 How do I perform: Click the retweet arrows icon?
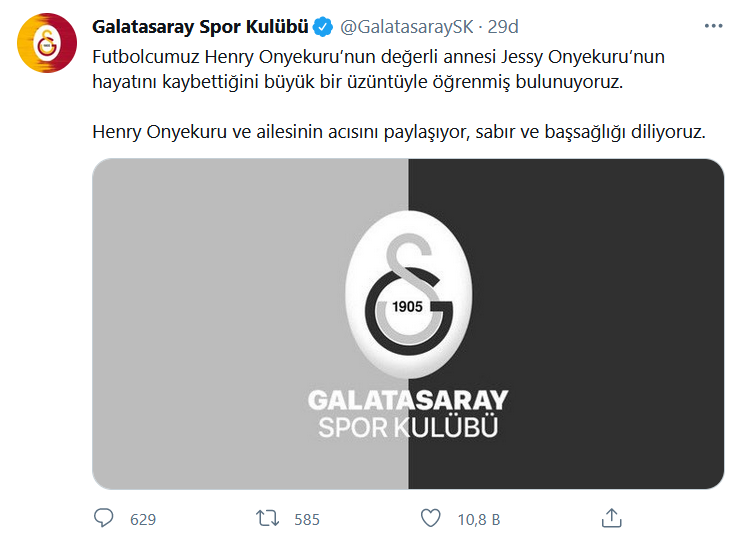(267, 518)
